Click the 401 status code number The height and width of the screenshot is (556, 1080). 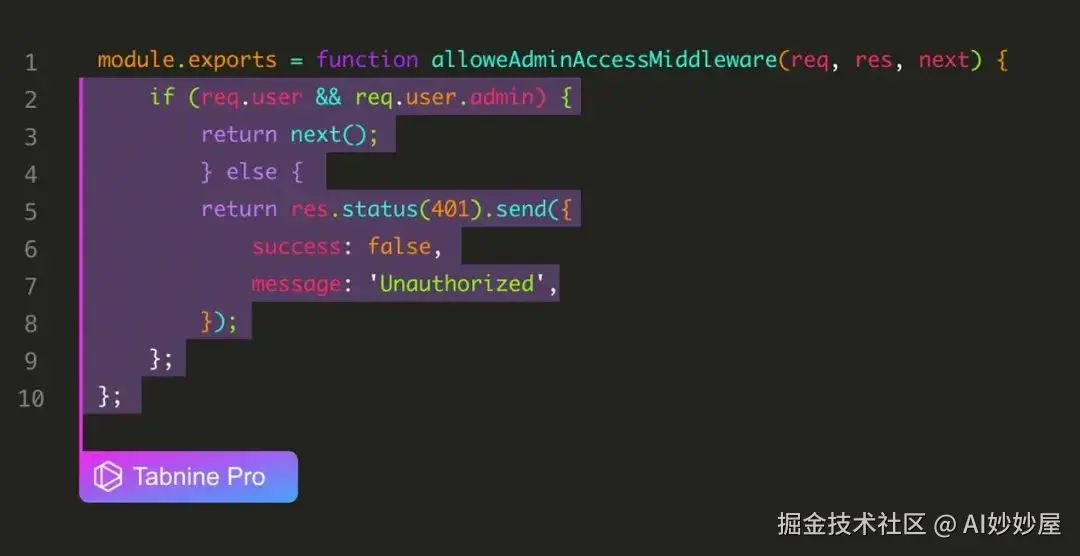coord(450,209)
